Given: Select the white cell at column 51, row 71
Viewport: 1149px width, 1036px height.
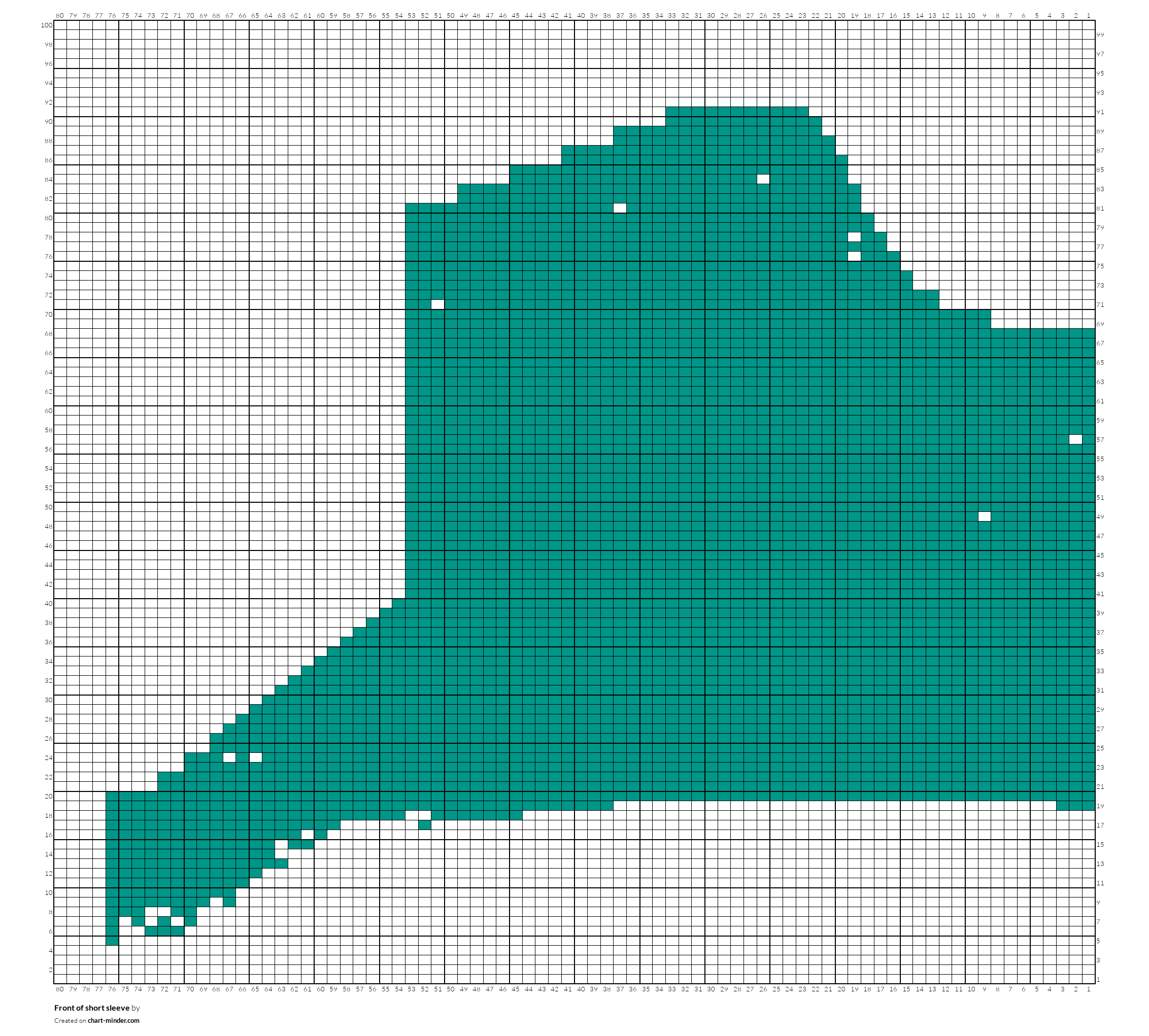Looking at the screenshot, I should tap(438, 304).
